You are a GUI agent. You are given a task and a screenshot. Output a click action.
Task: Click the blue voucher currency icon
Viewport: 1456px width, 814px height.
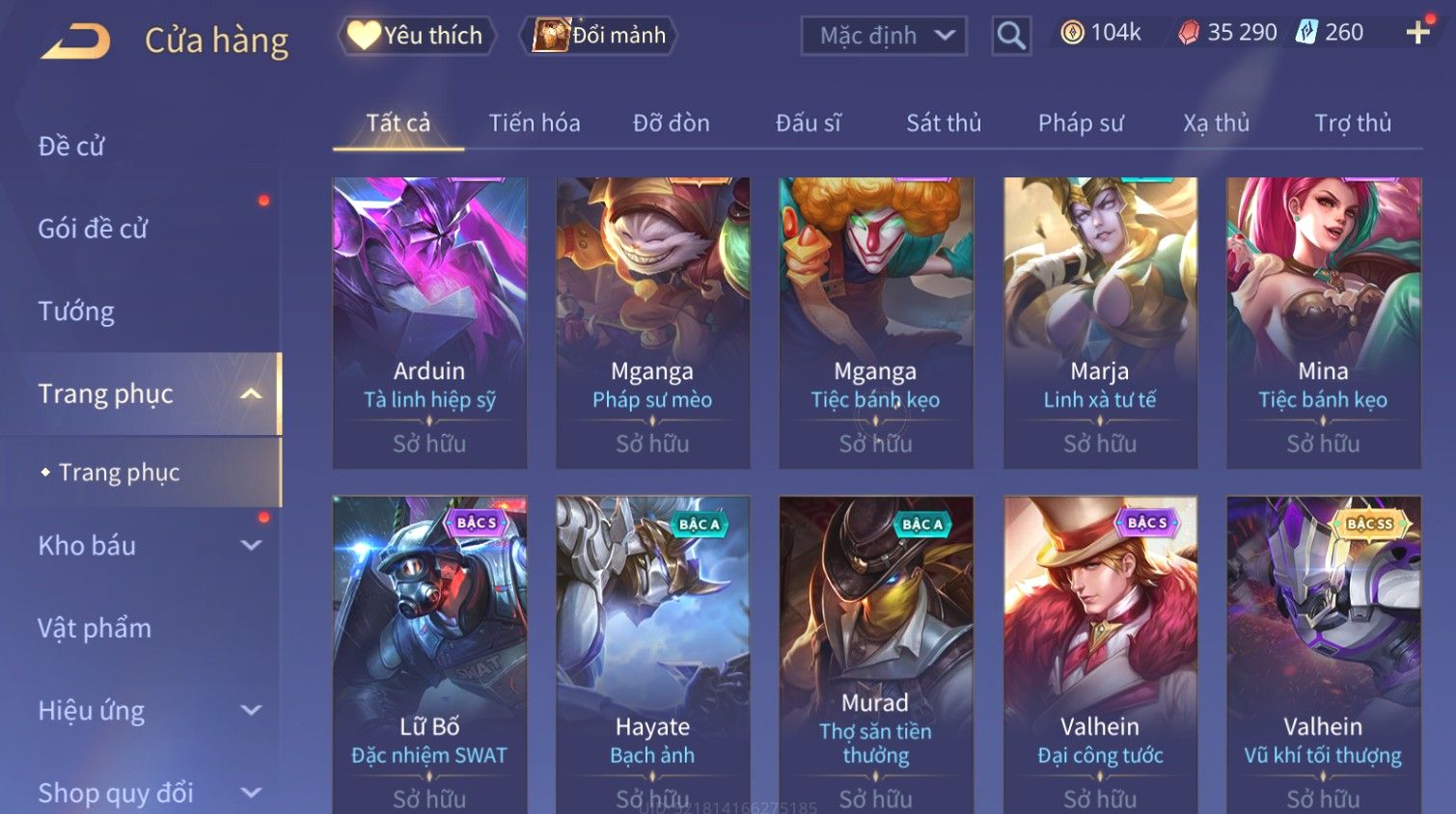1306,33
